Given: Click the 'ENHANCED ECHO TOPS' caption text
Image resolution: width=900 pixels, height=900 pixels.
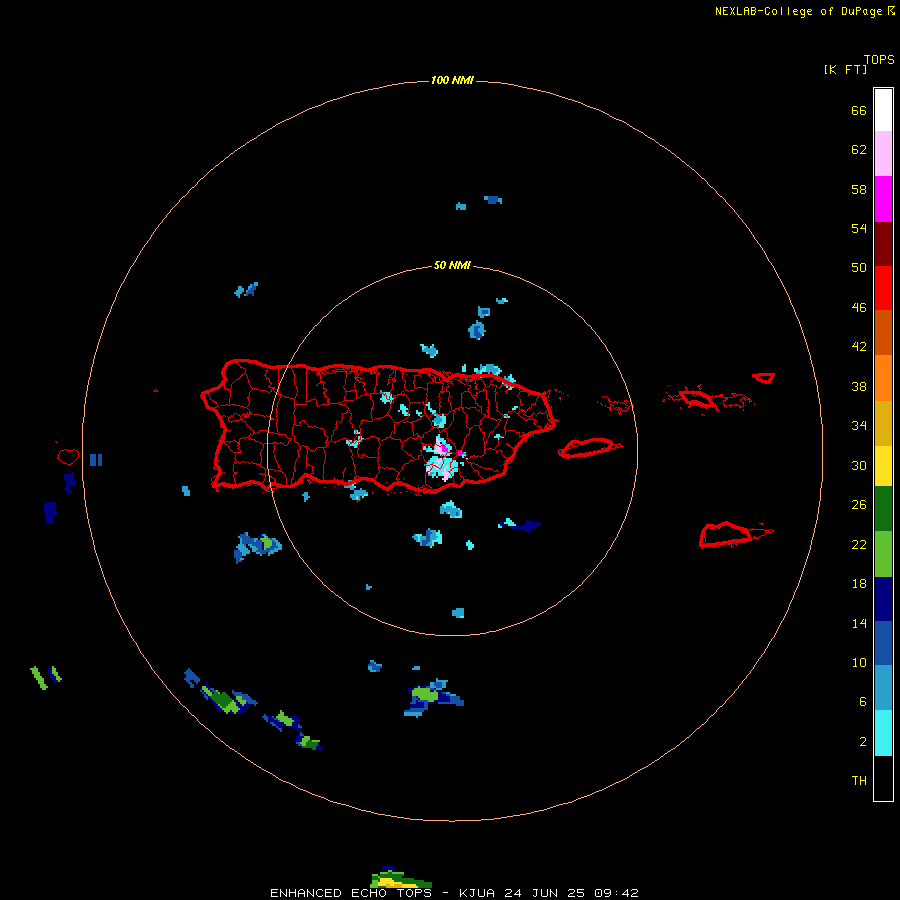Looking at the screenshot, I should (x=351, y=893).
